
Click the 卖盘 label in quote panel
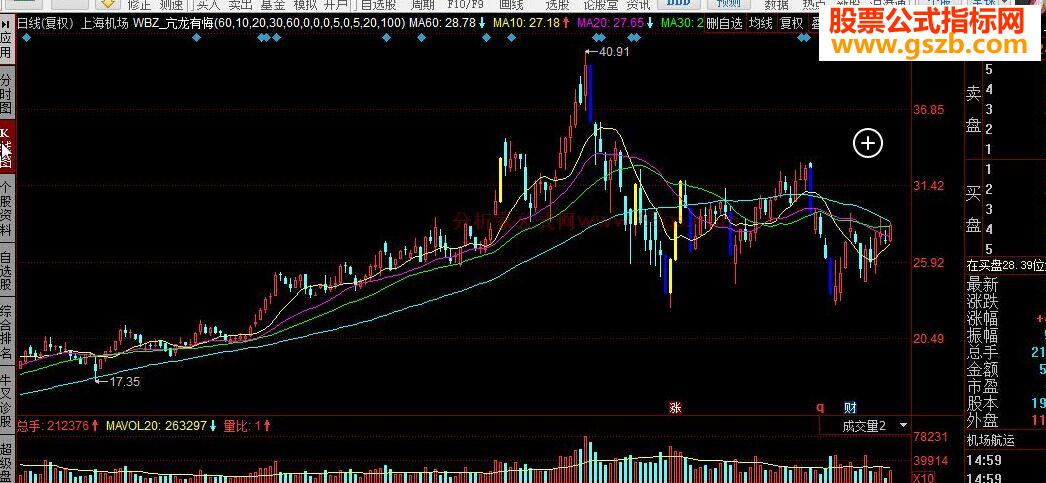point(973,110)
